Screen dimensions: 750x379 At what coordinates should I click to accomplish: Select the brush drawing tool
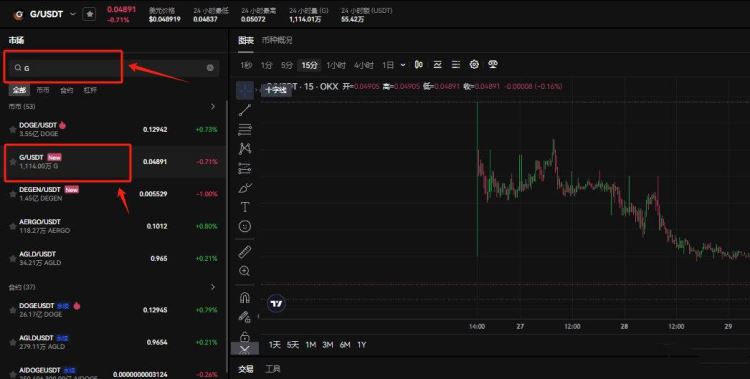(x=245, y=188)
